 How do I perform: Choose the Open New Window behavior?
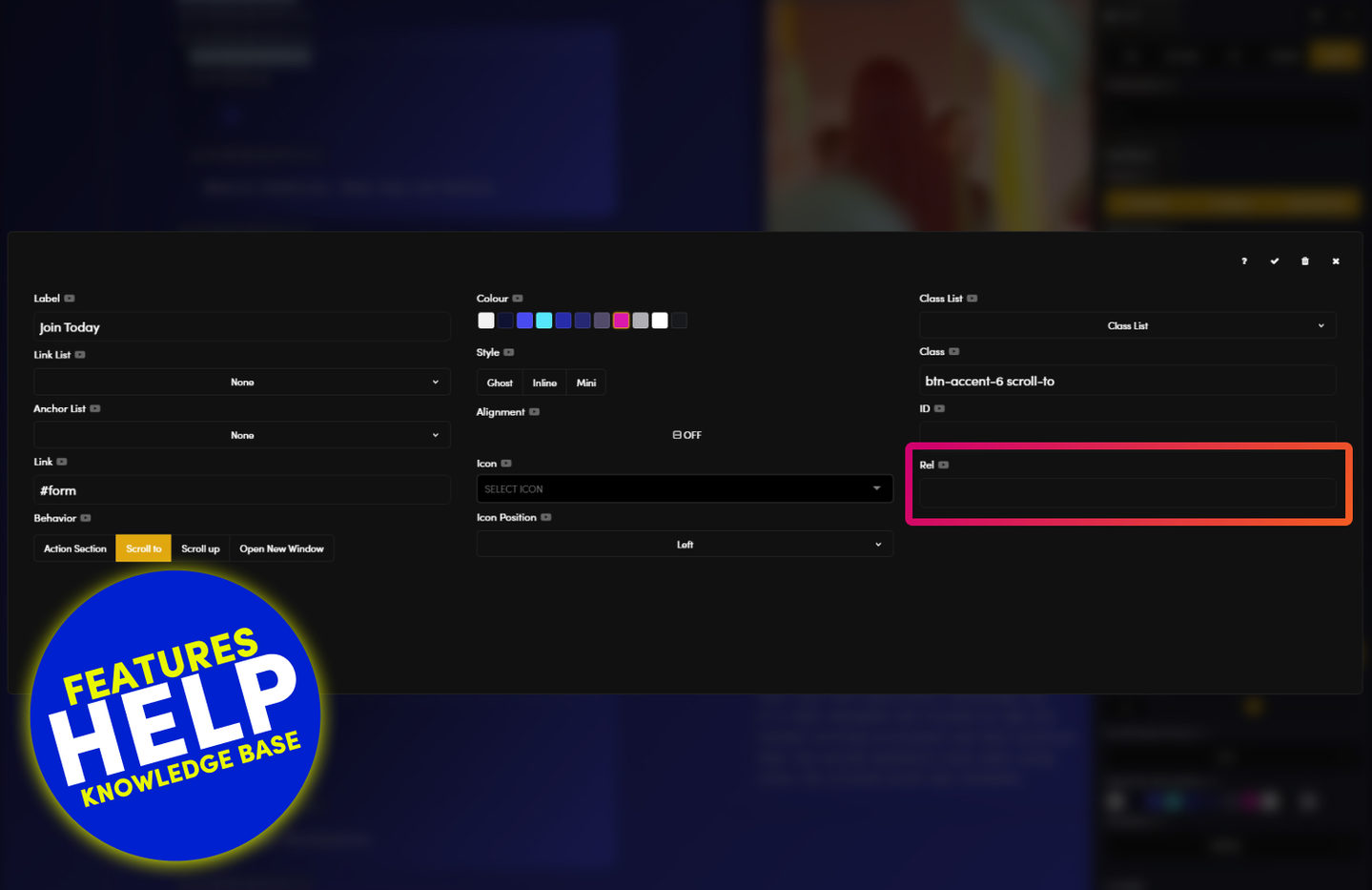coord(281,549)
